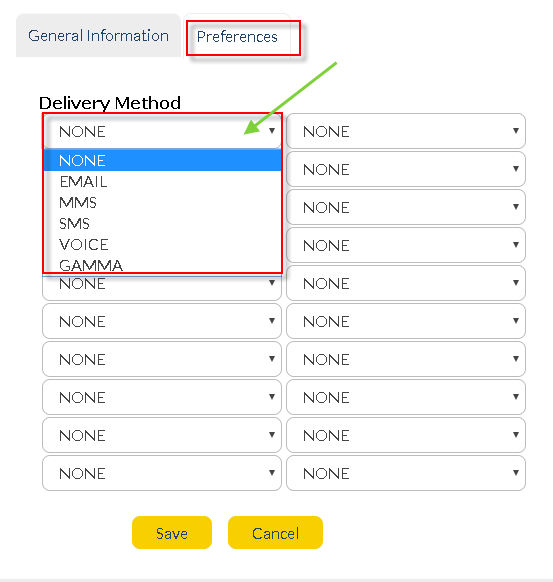This screenshot has height=582, width=553.
Task: Open the third right column dropdown
Action: click(x=406, y=207)
